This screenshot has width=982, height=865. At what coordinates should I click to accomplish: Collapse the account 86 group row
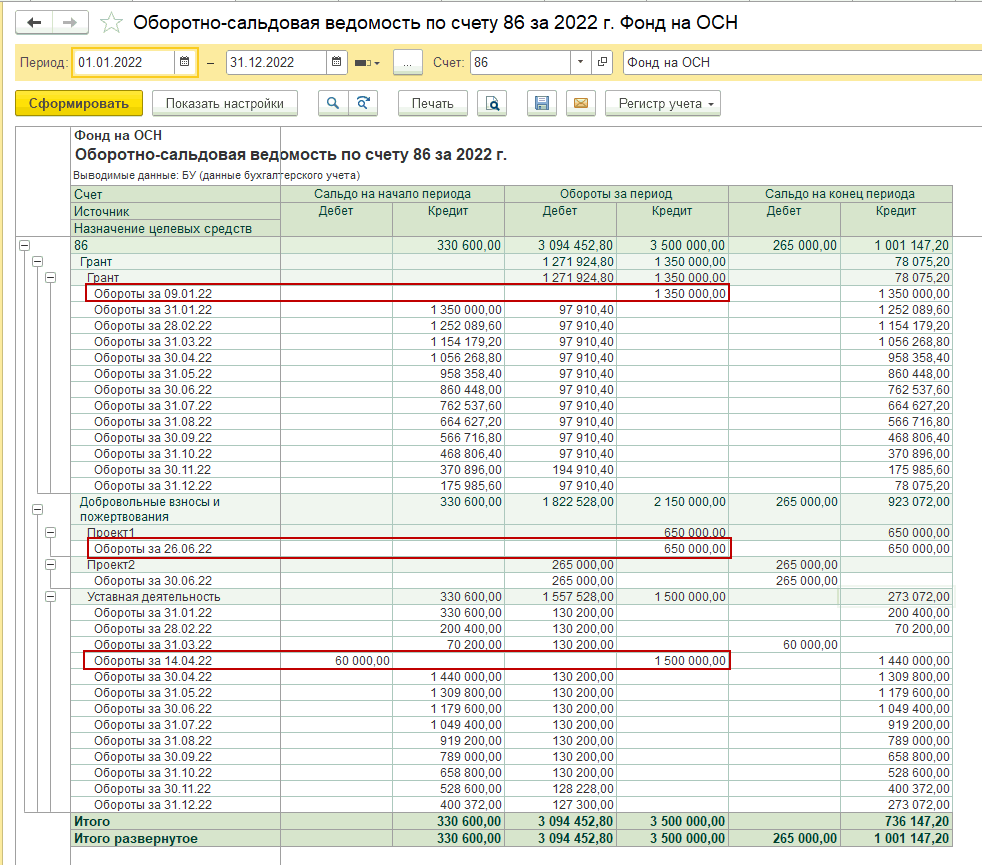coord(24,245)
